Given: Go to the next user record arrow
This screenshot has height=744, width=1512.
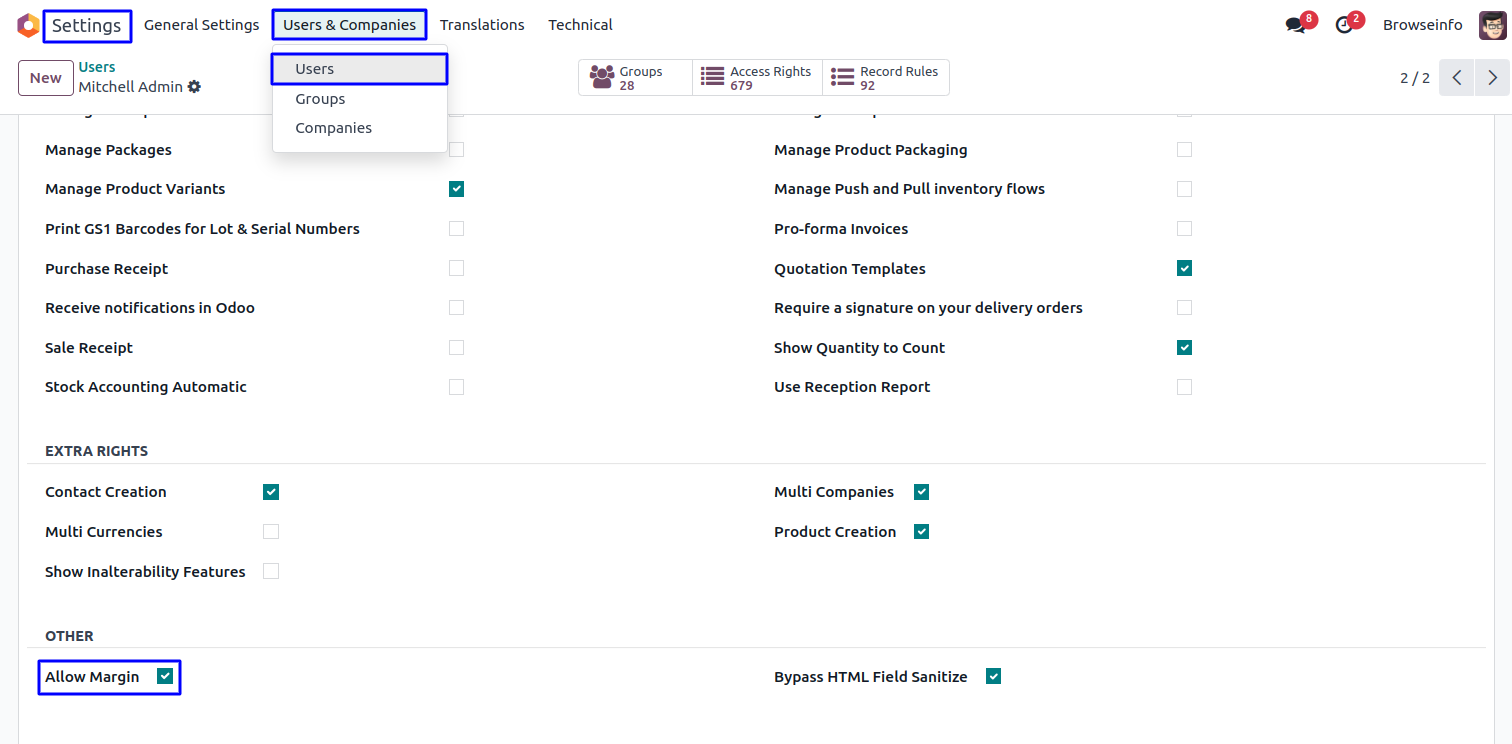Looking at the screenshot, I should coord(1492,78).
